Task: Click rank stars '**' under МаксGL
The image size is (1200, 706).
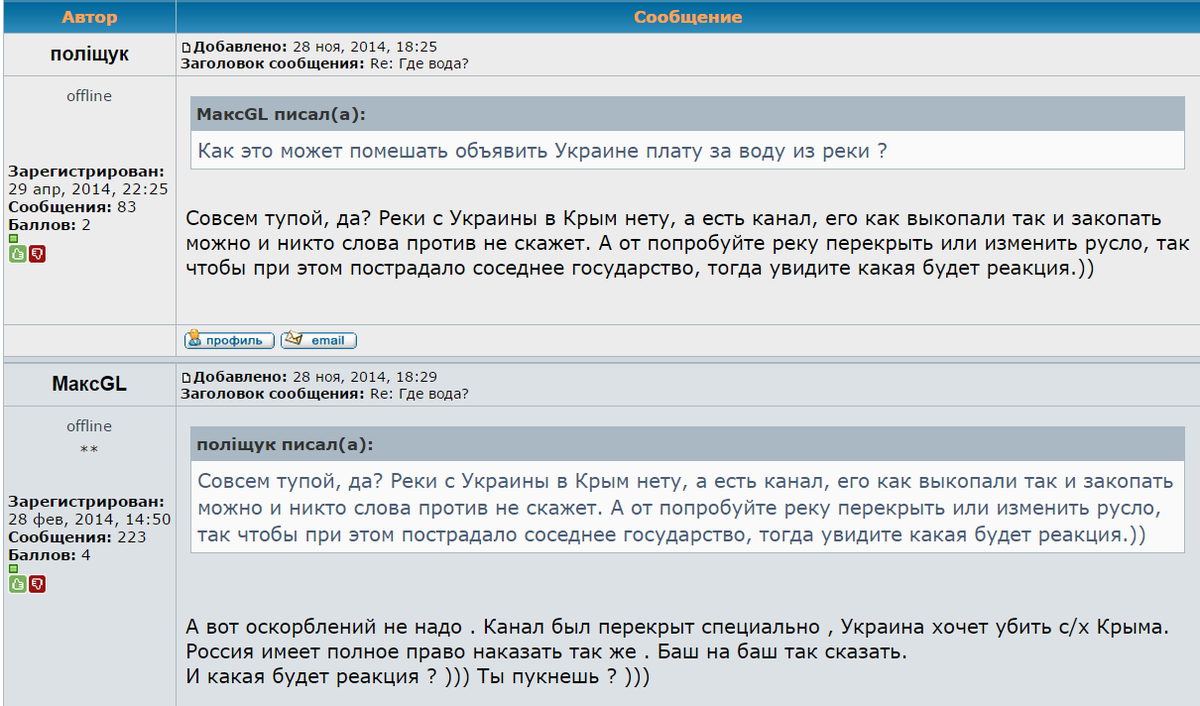Action: click(89, 450)
